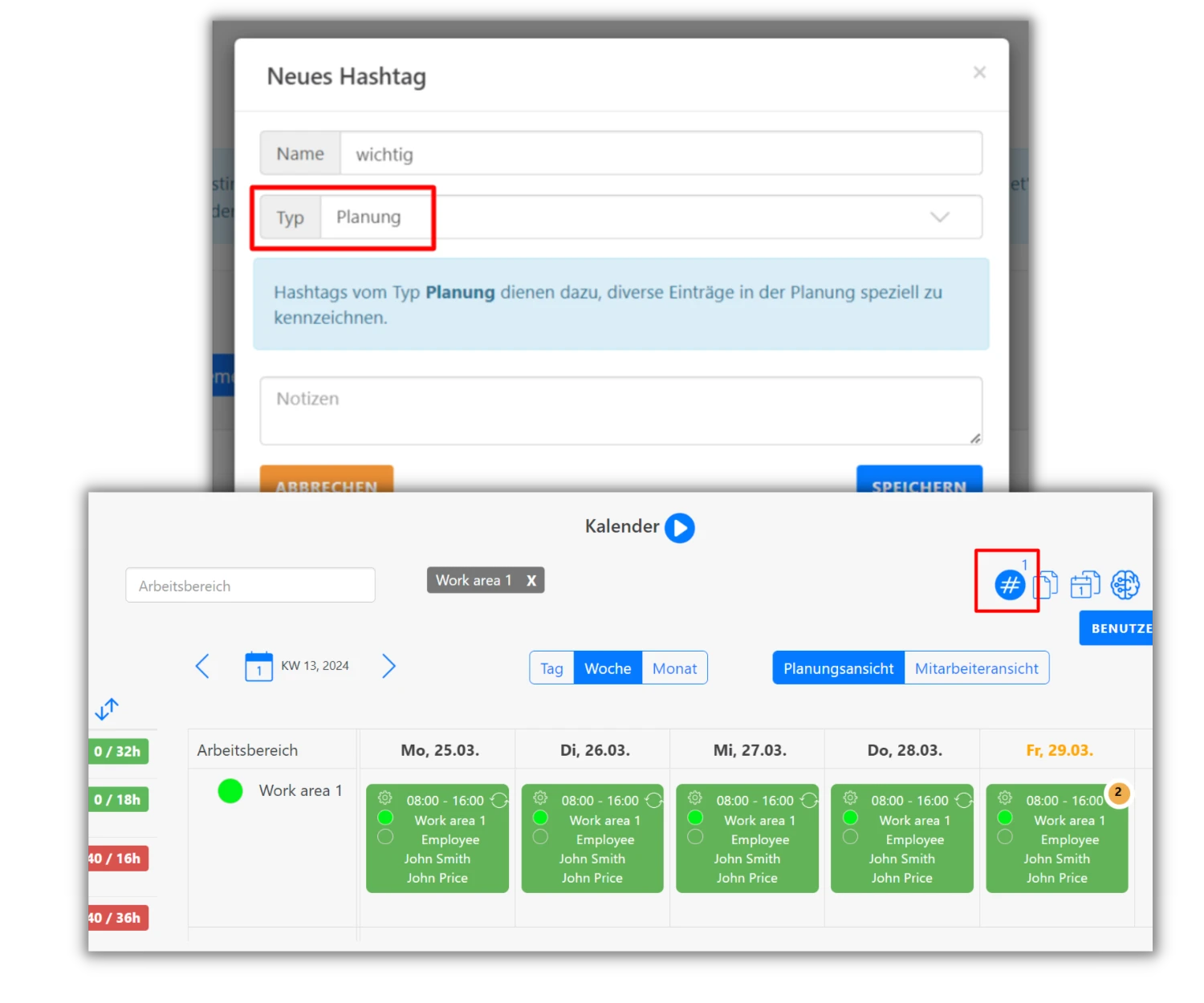
Task: Go to previous week with left chevron
Action: 202,667
